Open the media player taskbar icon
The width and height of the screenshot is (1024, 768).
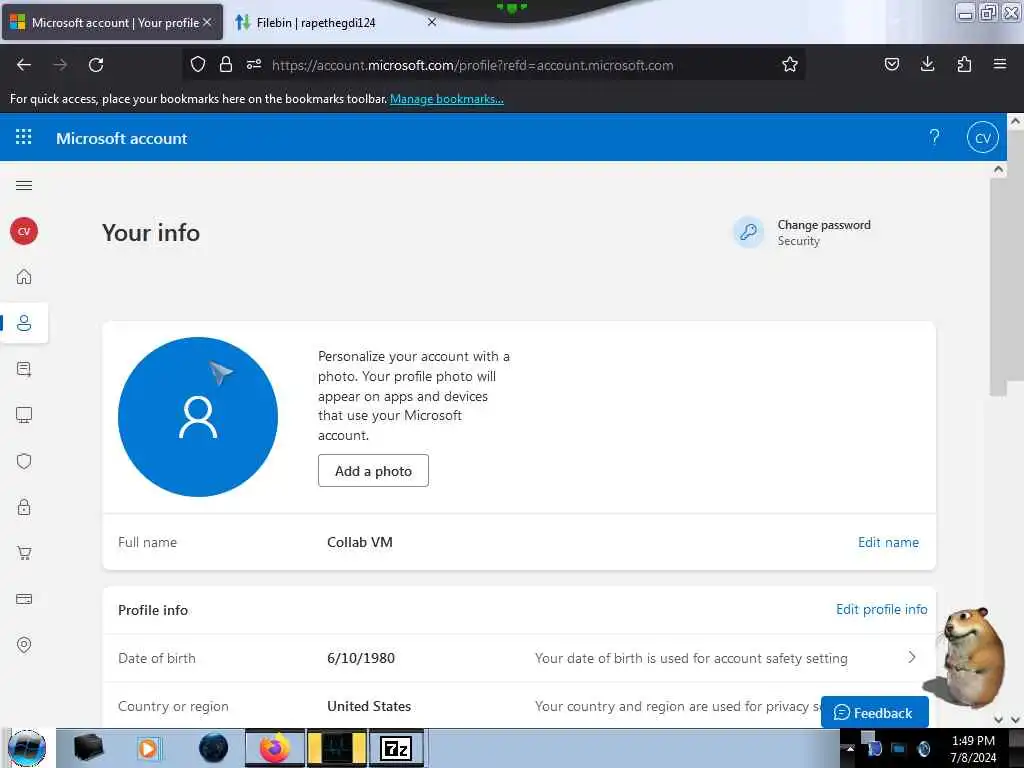click(x=148, y=748)
